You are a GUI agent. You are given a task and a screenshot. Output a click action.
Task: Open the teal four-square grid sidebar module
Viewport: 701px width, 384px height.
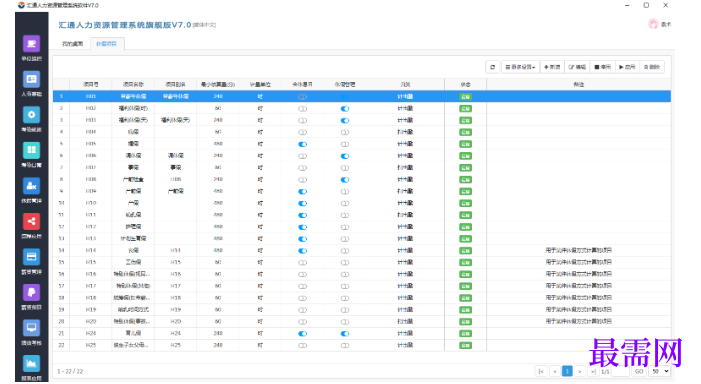click(x=31, y=150)
